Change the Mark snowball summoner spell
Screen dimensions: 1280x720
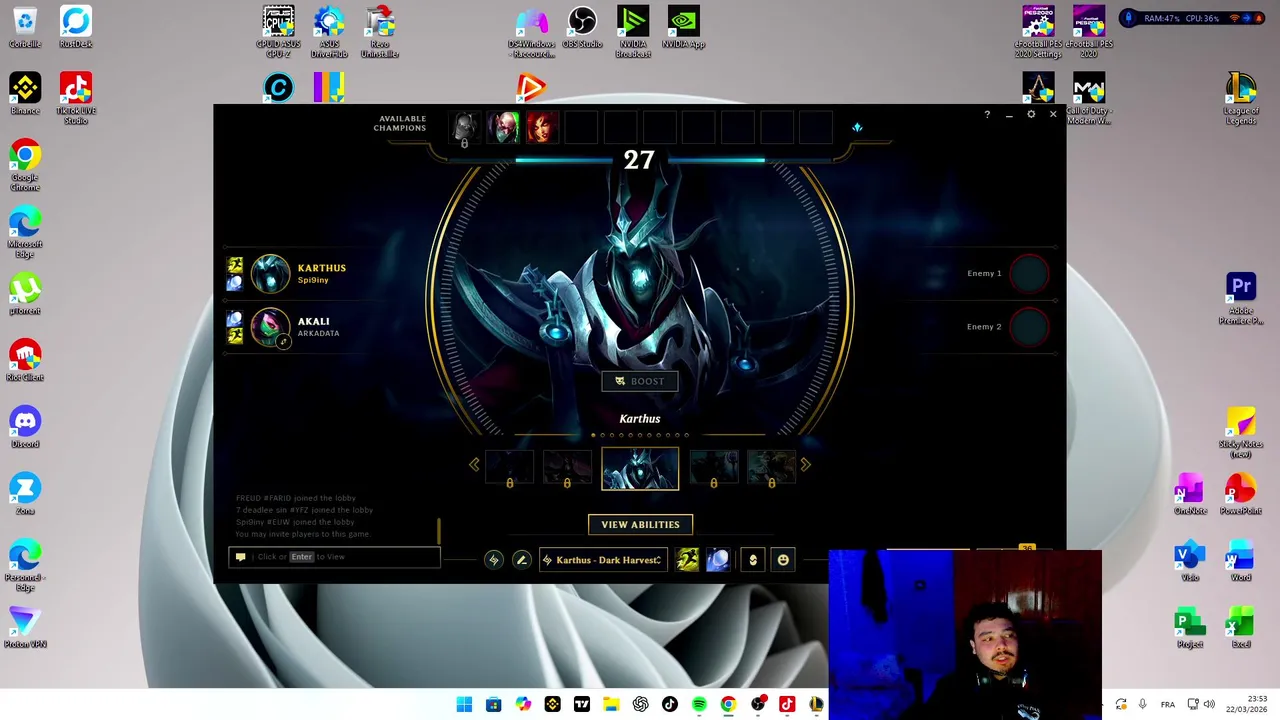click(x=717, y=560)
